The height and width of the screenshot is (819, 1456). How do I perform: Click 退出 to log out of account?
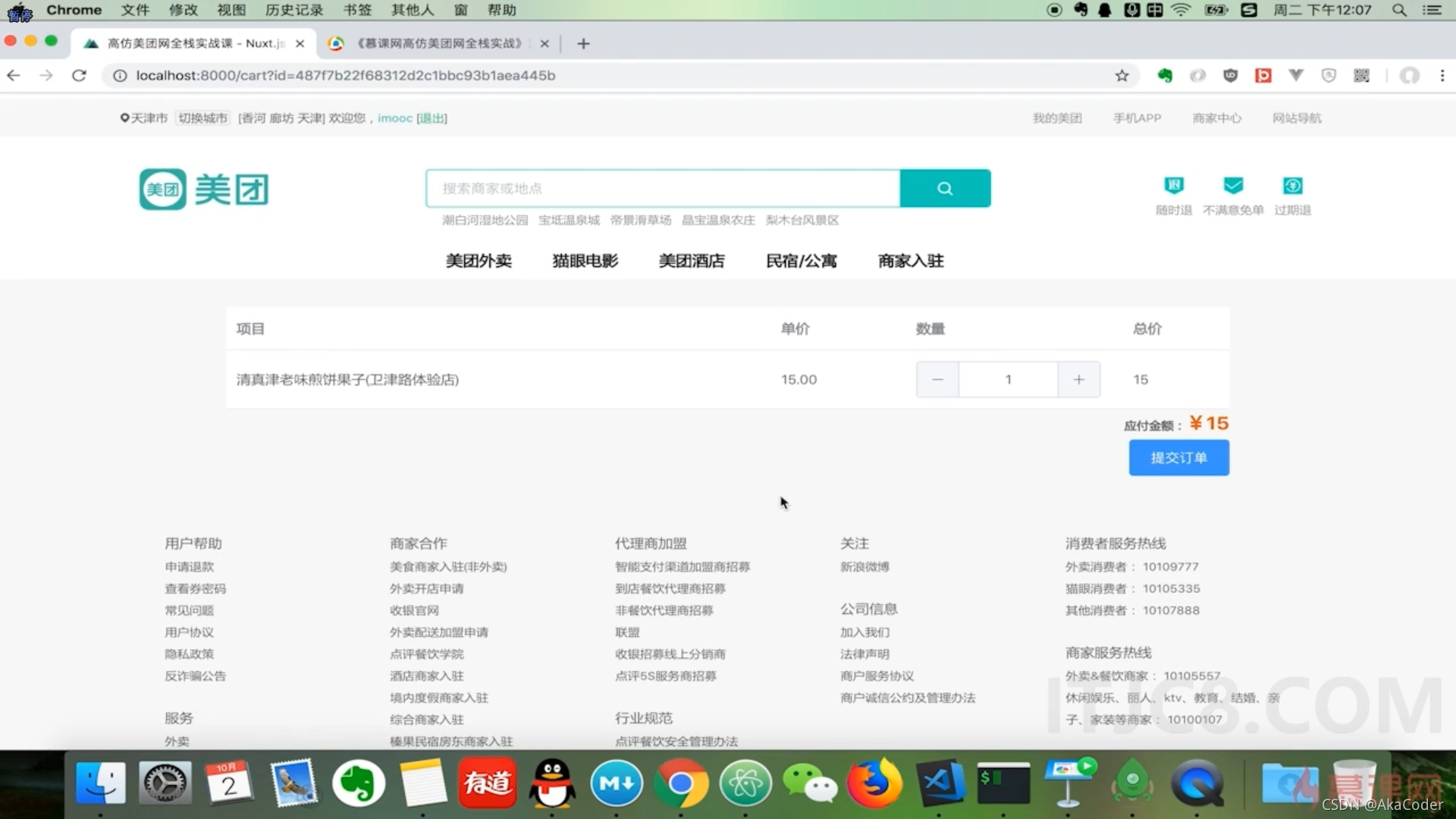pos(430,118)
